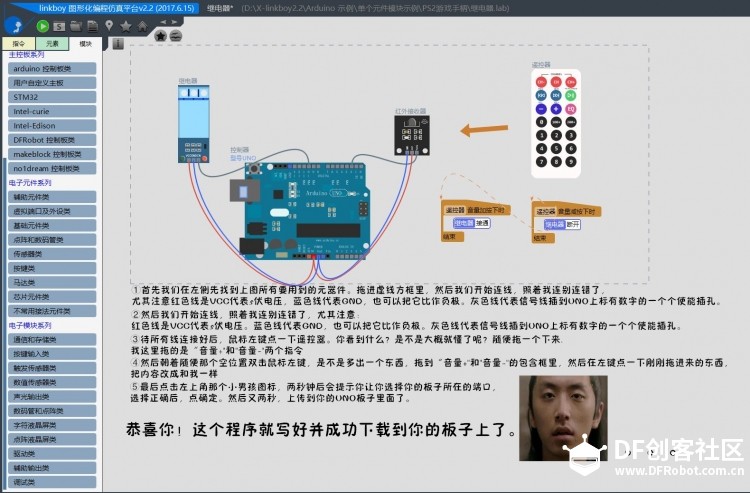Click the 继电器 断开 instruction block
This screenshot has width=750, height=493.
tap(562, 224)
